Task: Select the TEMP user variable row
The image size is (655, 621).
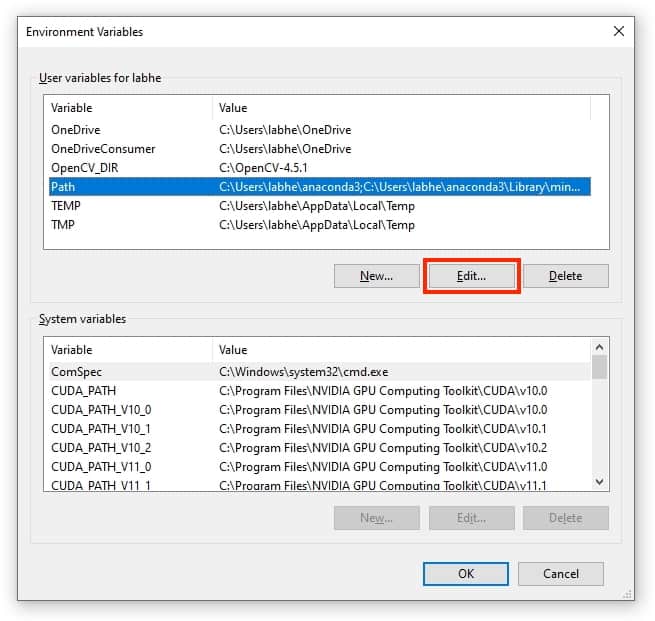Action: (x=320, y=206)
